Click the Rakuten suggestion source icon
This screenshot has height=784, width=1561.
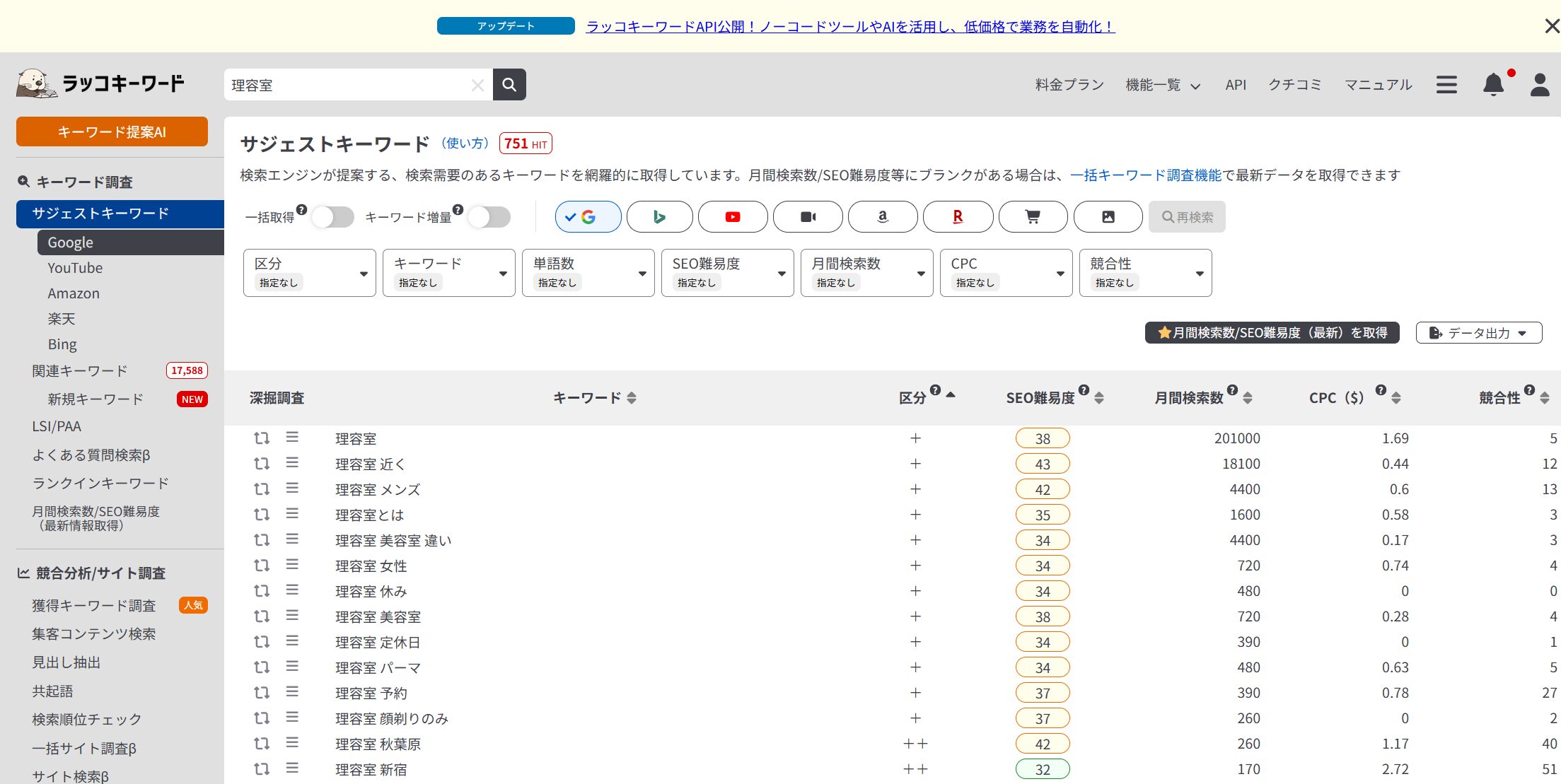tap(958, 217)
